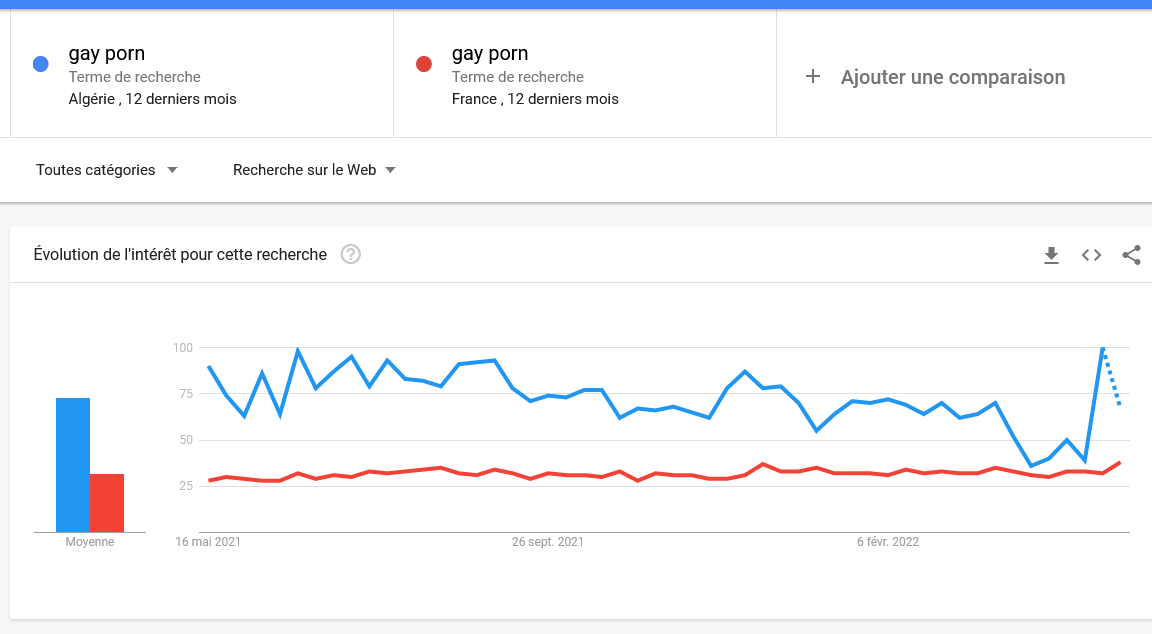This screenshot has width=1152, height=634.
Task: Open the embed code icon
Action: point(1091,255)
